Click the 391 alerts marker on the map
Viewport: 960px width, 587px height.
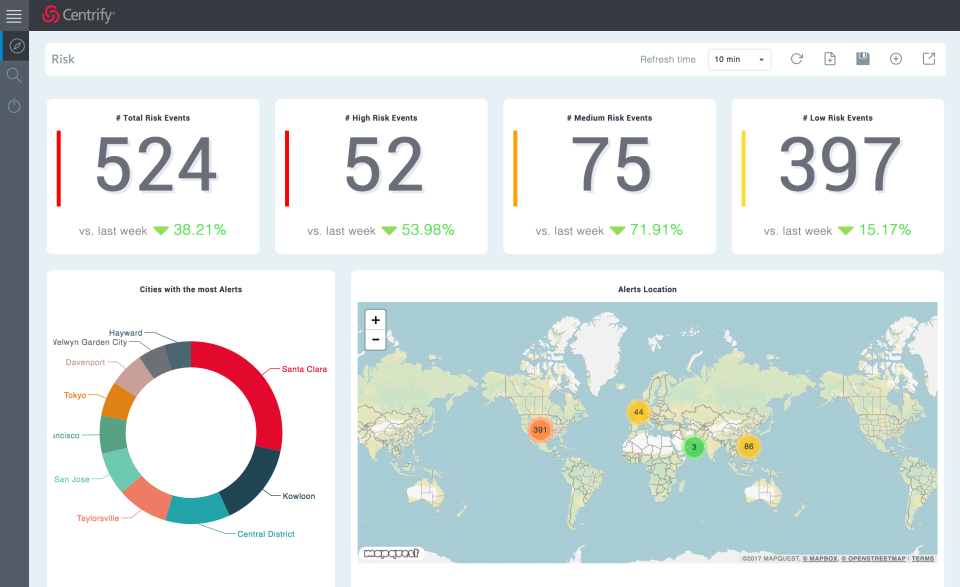click(x=539, y=429)
